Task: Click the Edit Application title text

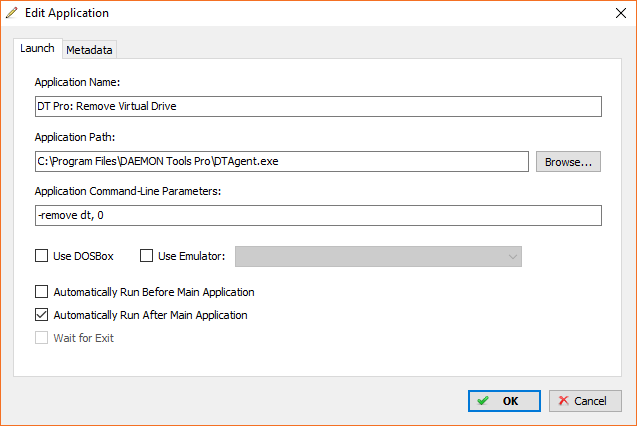Action: [67, 13]
